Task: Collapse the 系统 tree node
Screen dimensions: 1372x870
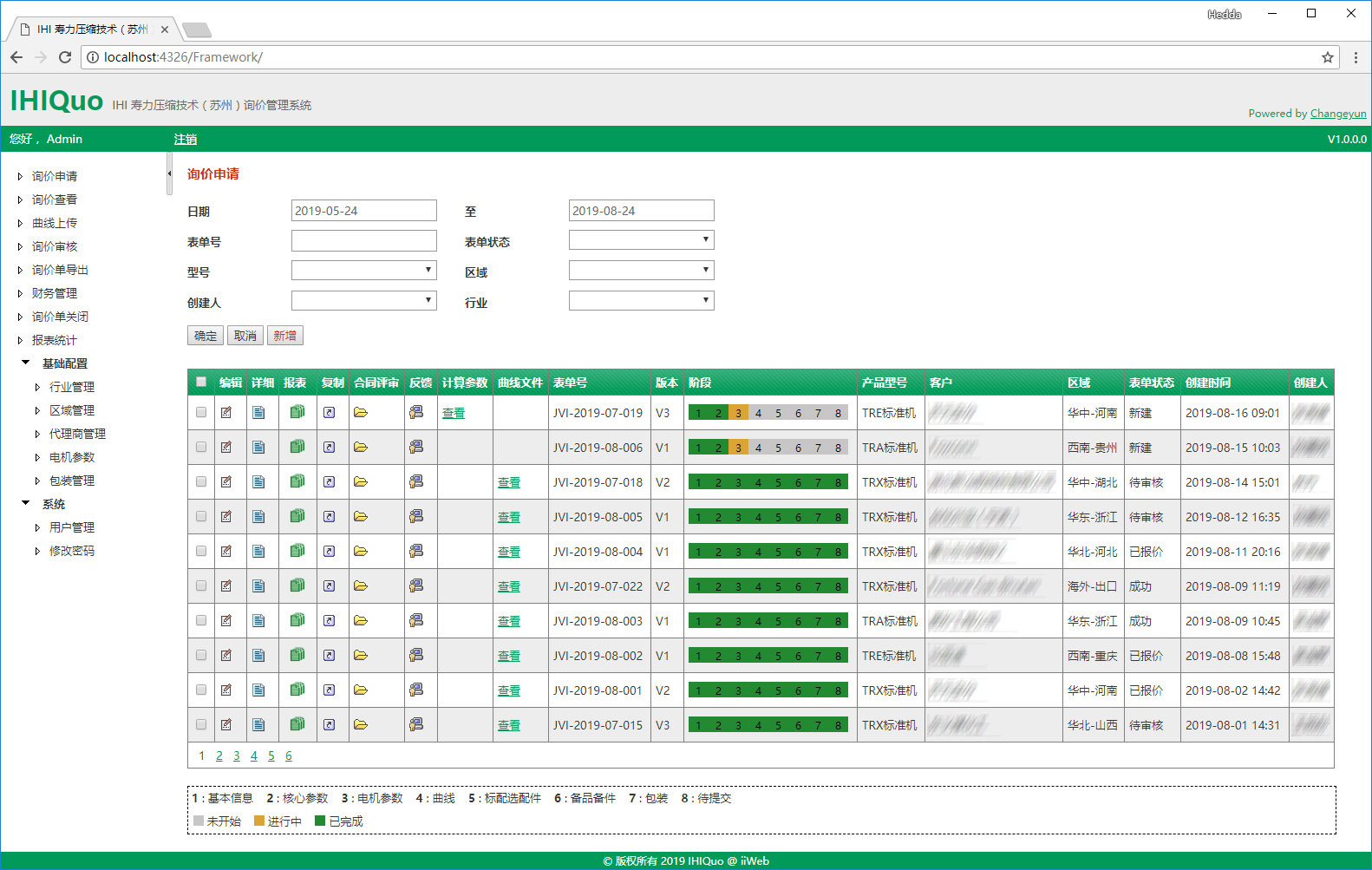Action: (x=25, y=503)
